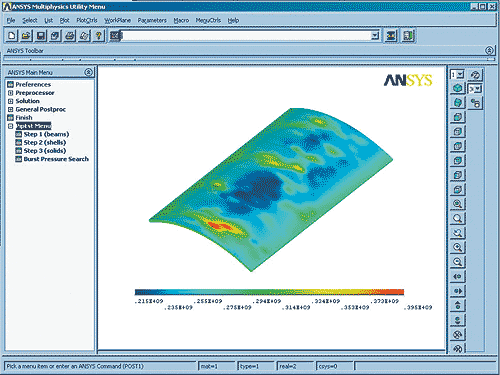Collapse the ANSYS Toolbar panel
500x375 pixels.
coord(489,51)
